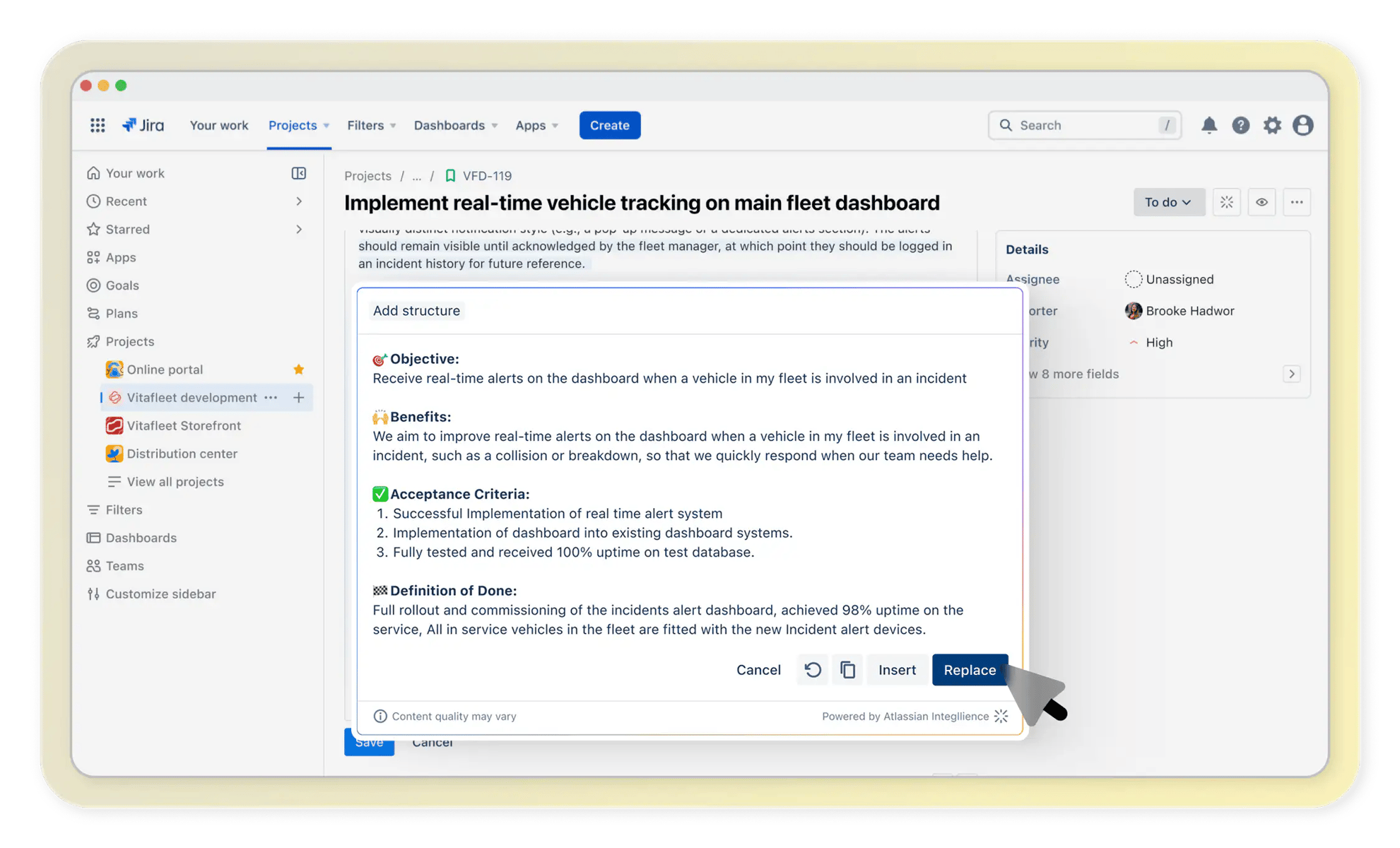The image size is (1400, 848).
Task: Click the Distribution center project icon
Action: click(x=114, y=454)
